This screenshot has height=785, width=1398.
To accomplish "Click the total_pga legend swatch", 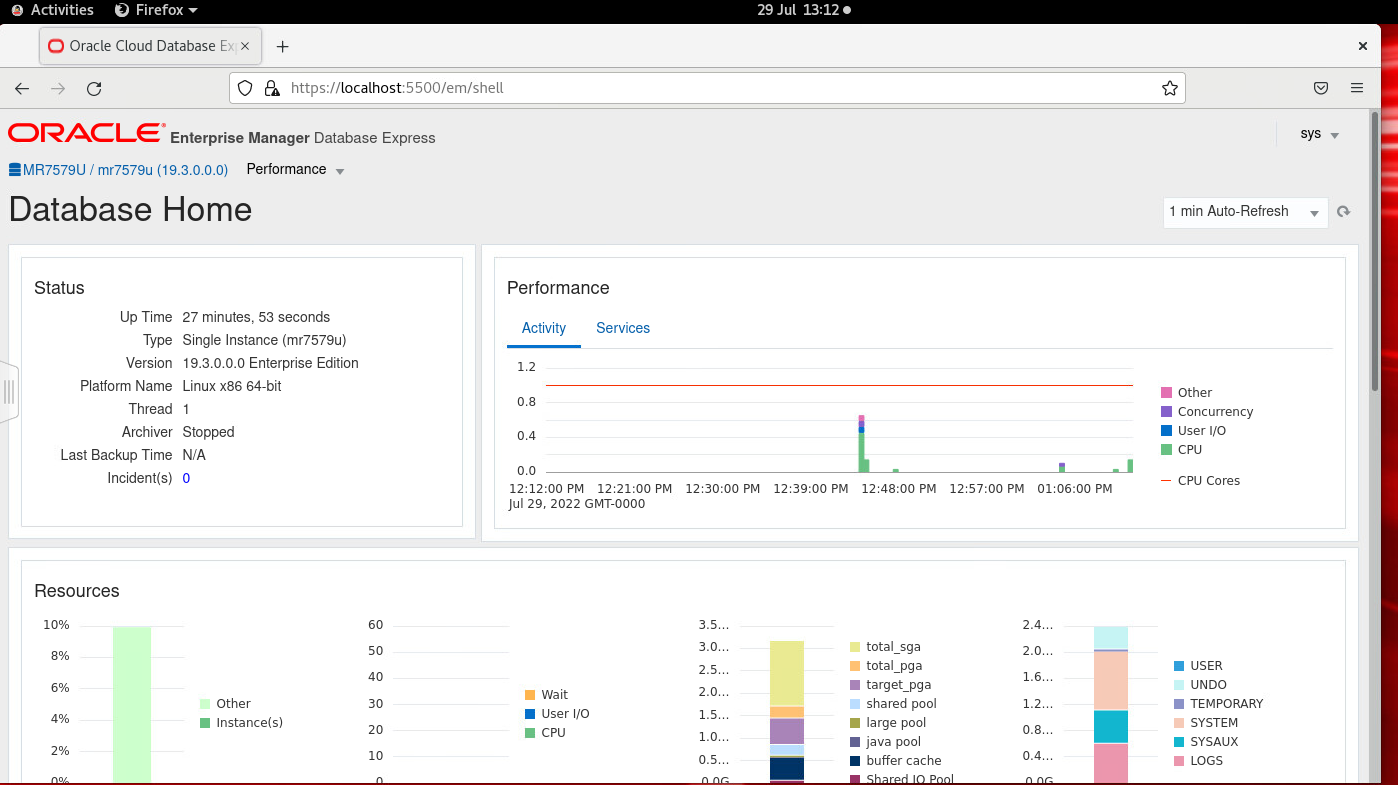I will (855, 666).
